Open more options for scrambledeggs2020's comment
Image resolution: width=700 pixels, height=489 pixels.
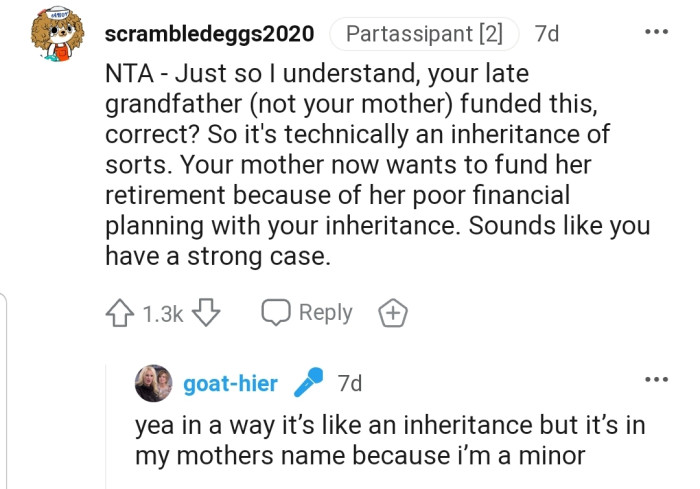click(x=656, y=32)
